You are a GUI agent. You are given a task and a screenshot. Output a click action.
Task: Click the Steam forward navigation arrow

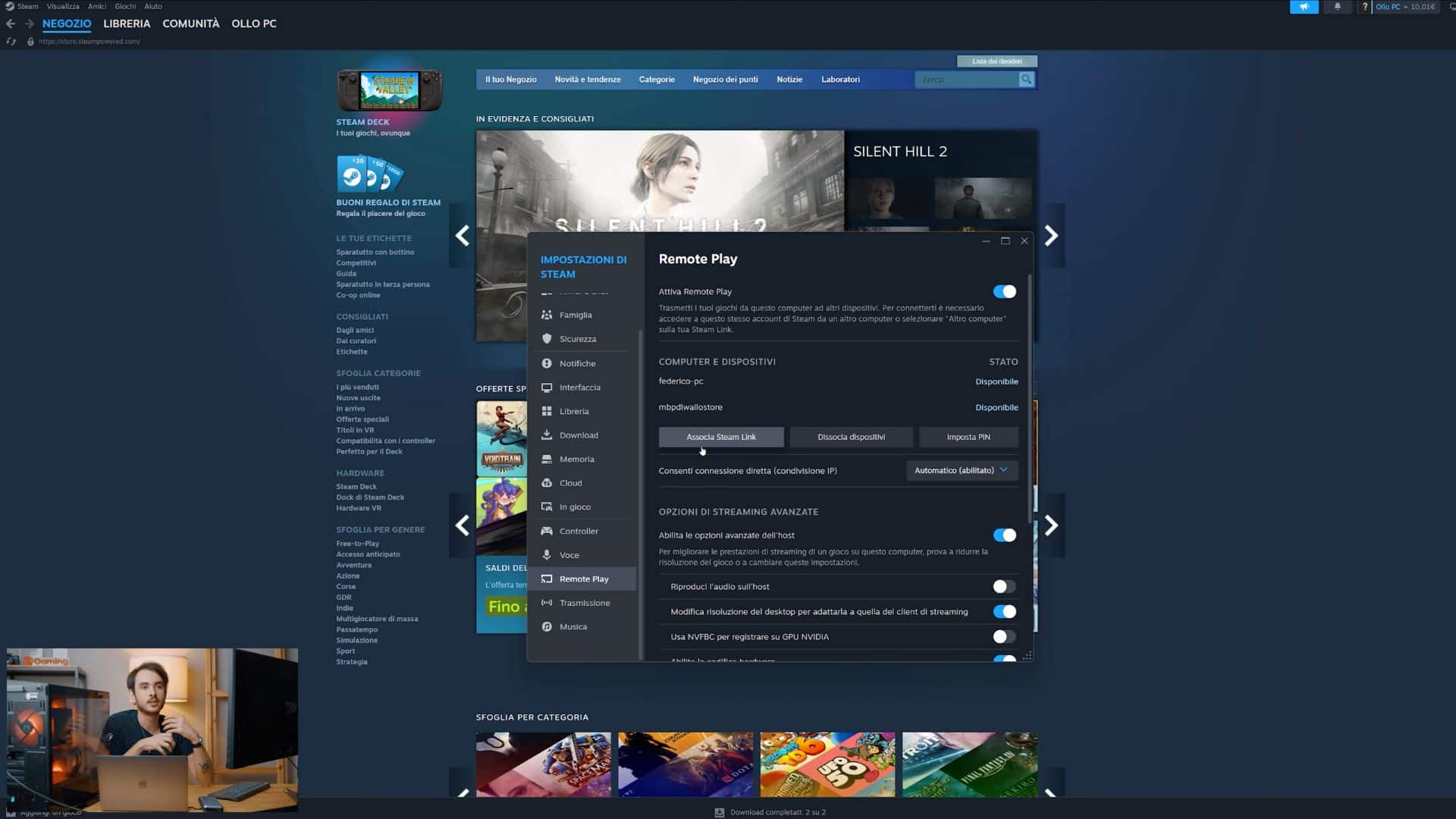point(30,24)
